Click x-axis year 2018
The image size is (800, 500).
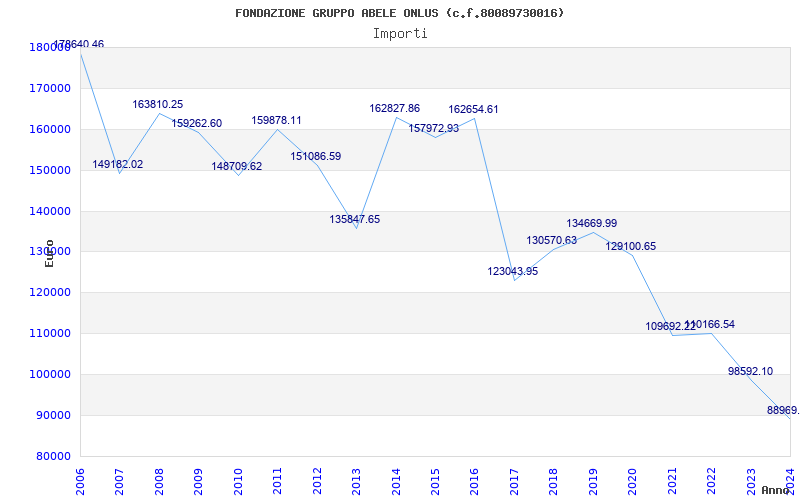tap(554, 480)
